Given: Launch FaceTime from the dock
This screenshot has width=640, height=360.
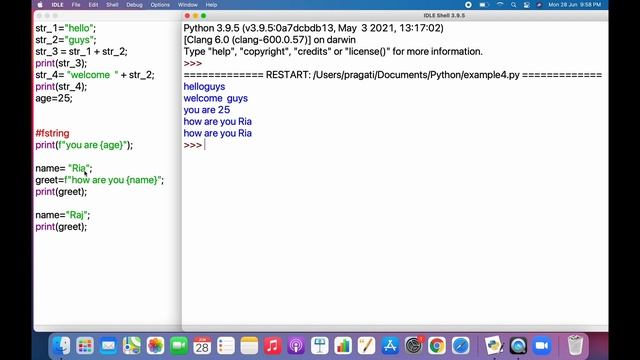Looking at the screenshot, I should coord(179,346).
